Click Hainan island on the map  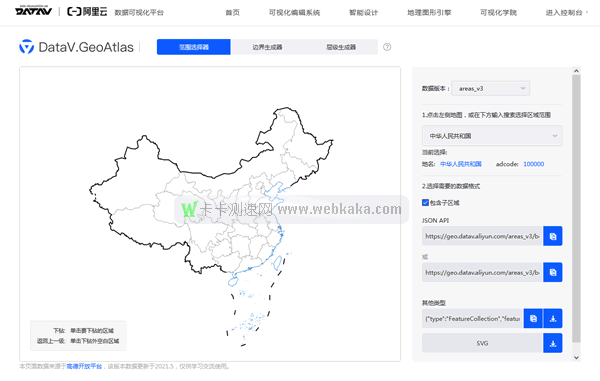click(233, 282)
